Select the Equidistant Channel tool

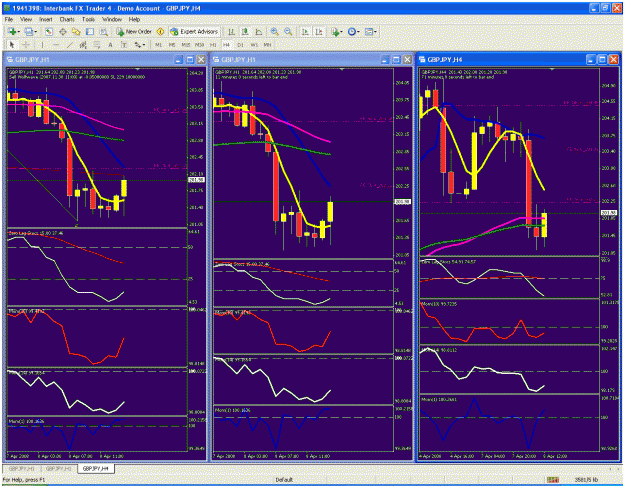tap(83, 45)
